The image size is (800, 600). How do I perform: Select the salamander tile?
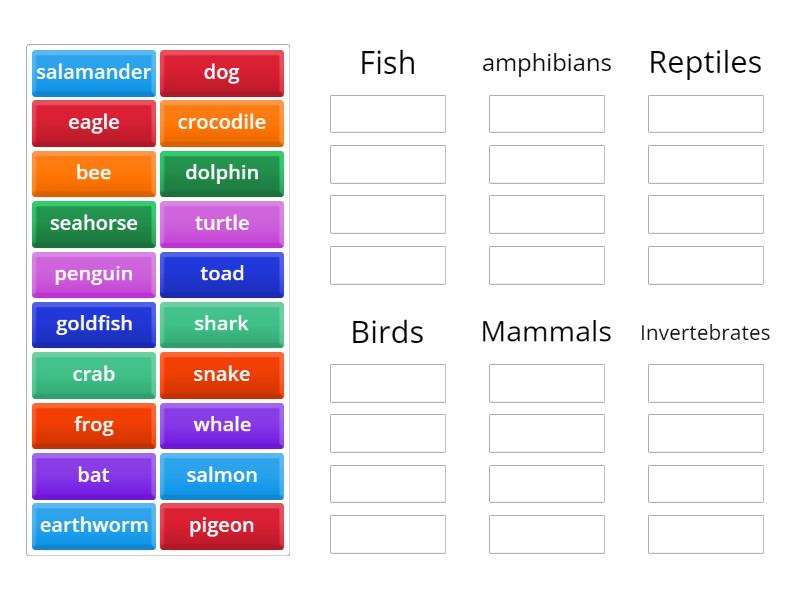93,72
